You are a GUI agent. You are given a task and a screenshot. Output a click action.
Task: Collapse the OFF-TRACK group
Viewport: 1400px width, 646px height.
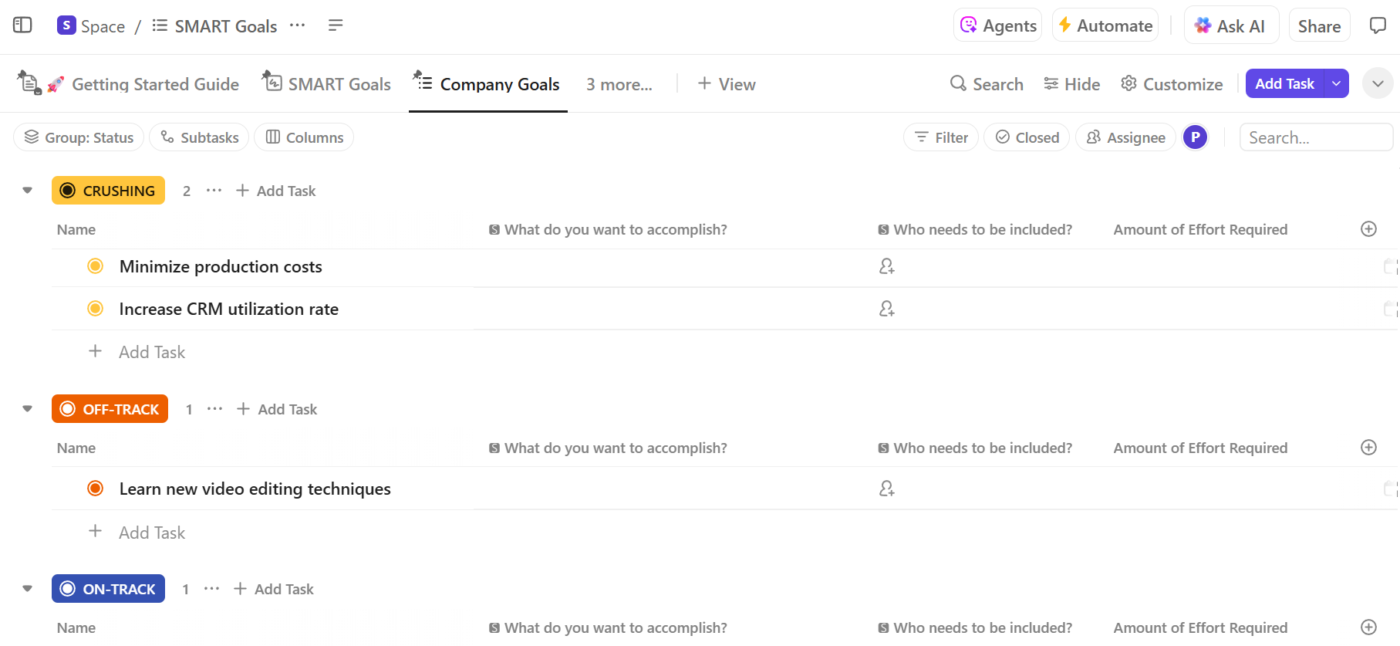click(27, 409)
